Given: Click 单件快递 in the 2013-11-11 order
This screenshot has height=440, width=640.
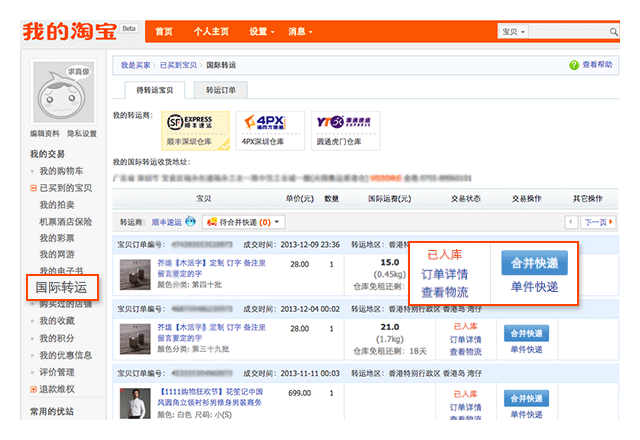Looking at the screenshot, I should [527, 415].
